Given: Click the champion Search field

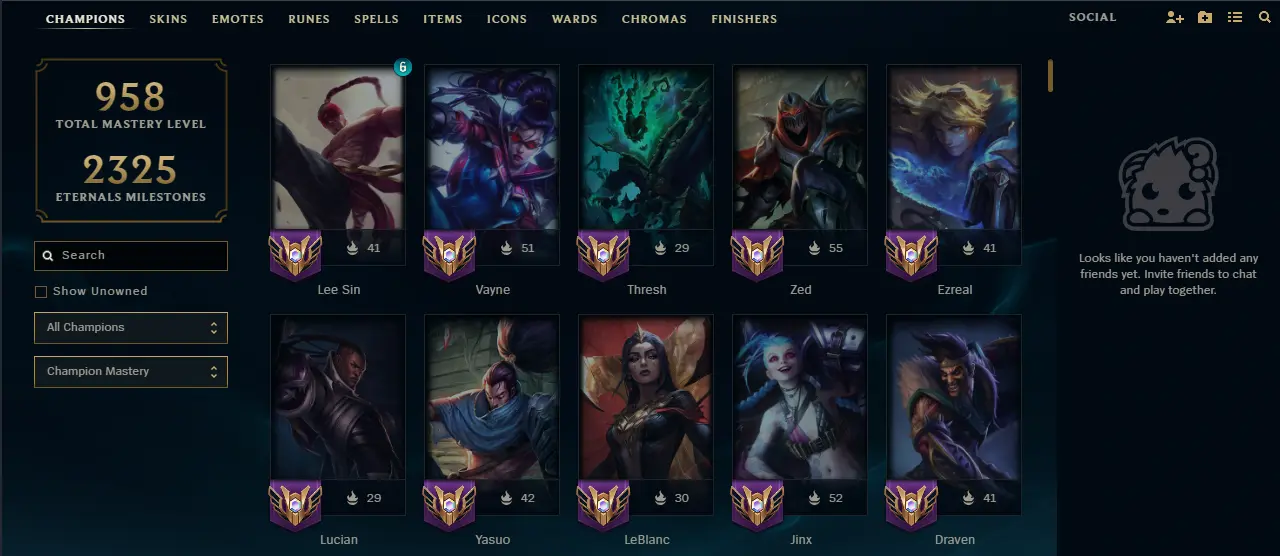Looking at the screenshot, I should click(131, 256).
